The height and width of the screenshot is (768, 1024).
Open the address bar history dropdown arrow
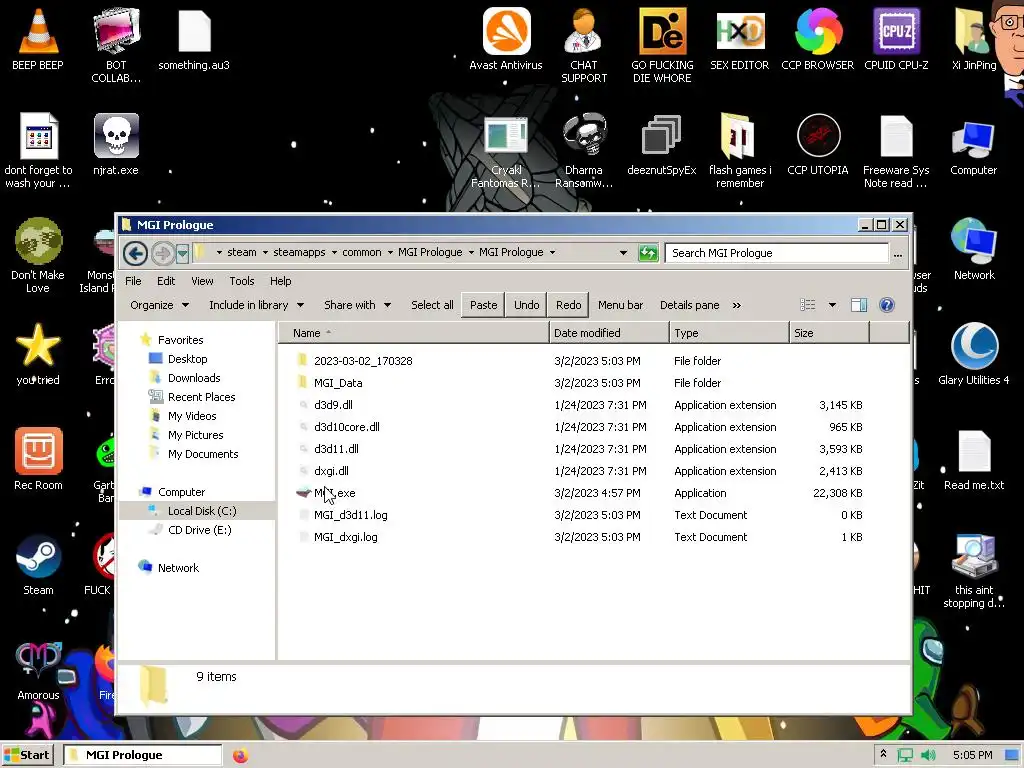[623, 253]
